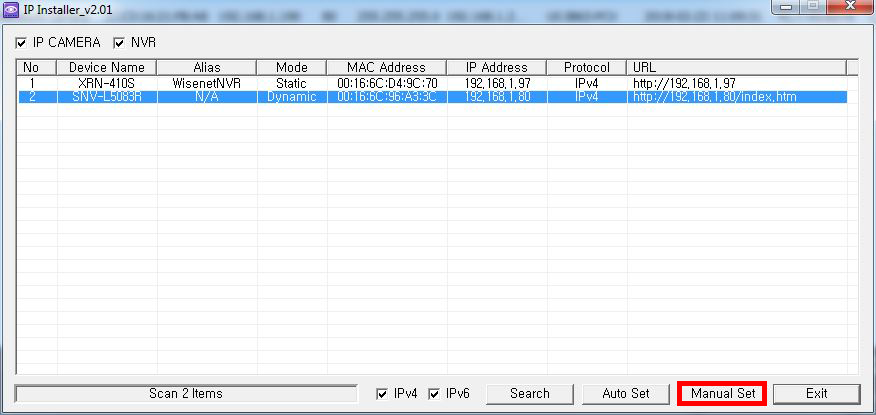Viewport: 876px width, 415px height.
Task: Sort by MAC Address column header
Action: point(387,68)
